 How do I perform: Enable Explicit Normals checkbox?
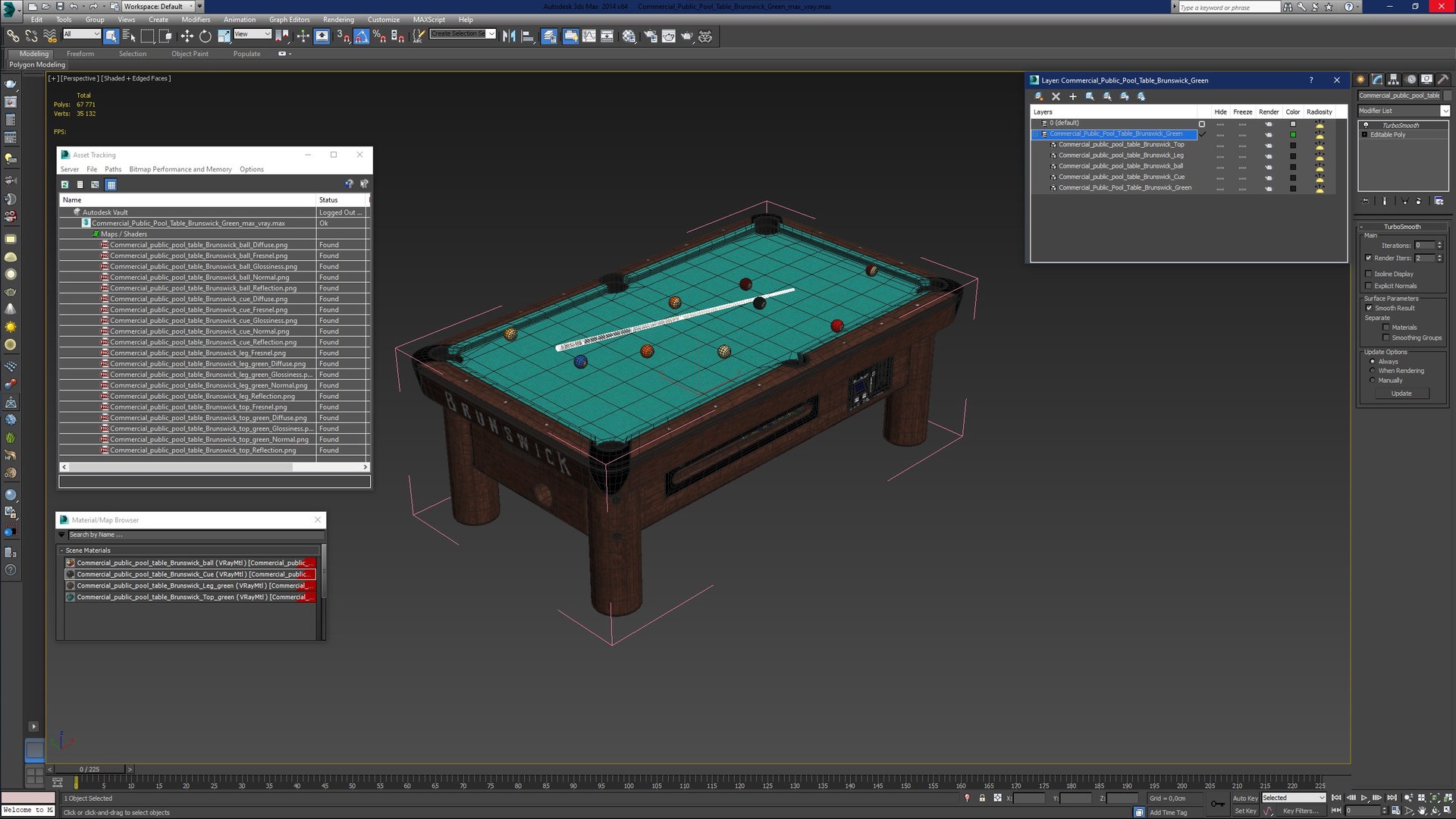pos(1369,286)
